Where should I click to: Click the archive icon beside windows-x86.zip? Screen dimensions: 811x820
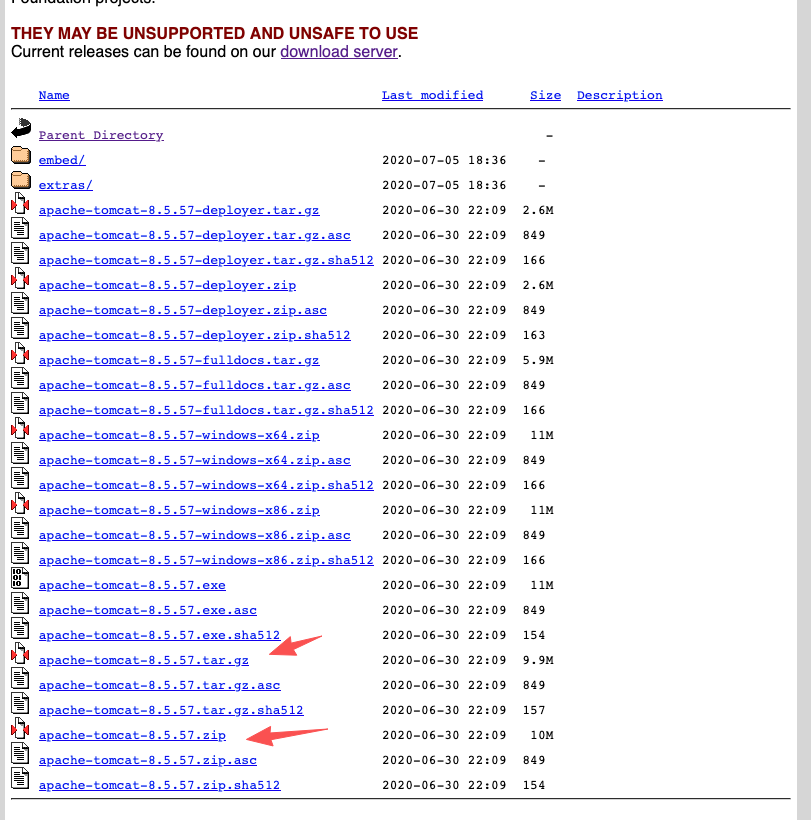20,504
